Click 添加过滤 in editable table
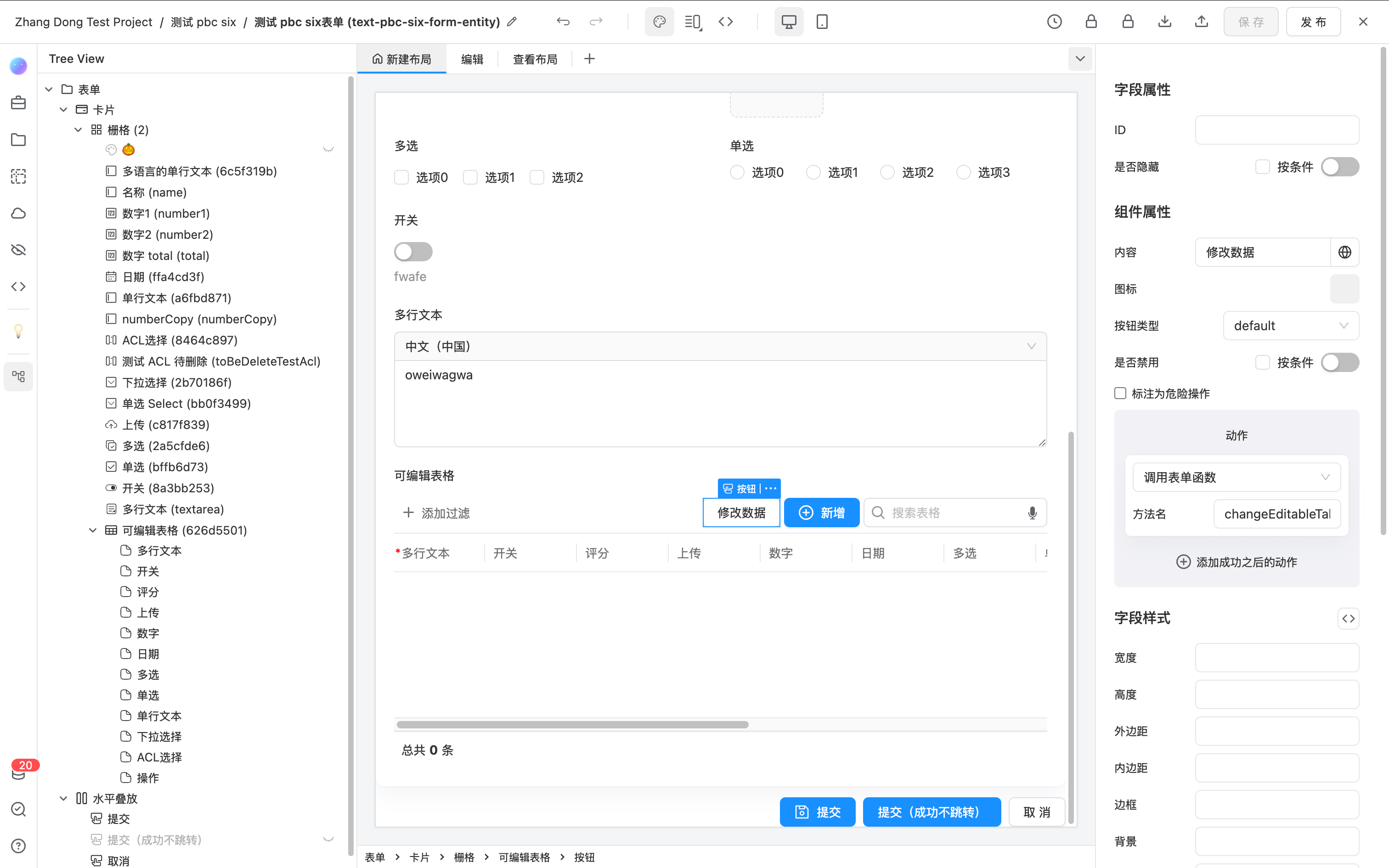This screenshot has width=1389, height=868. 436,513
